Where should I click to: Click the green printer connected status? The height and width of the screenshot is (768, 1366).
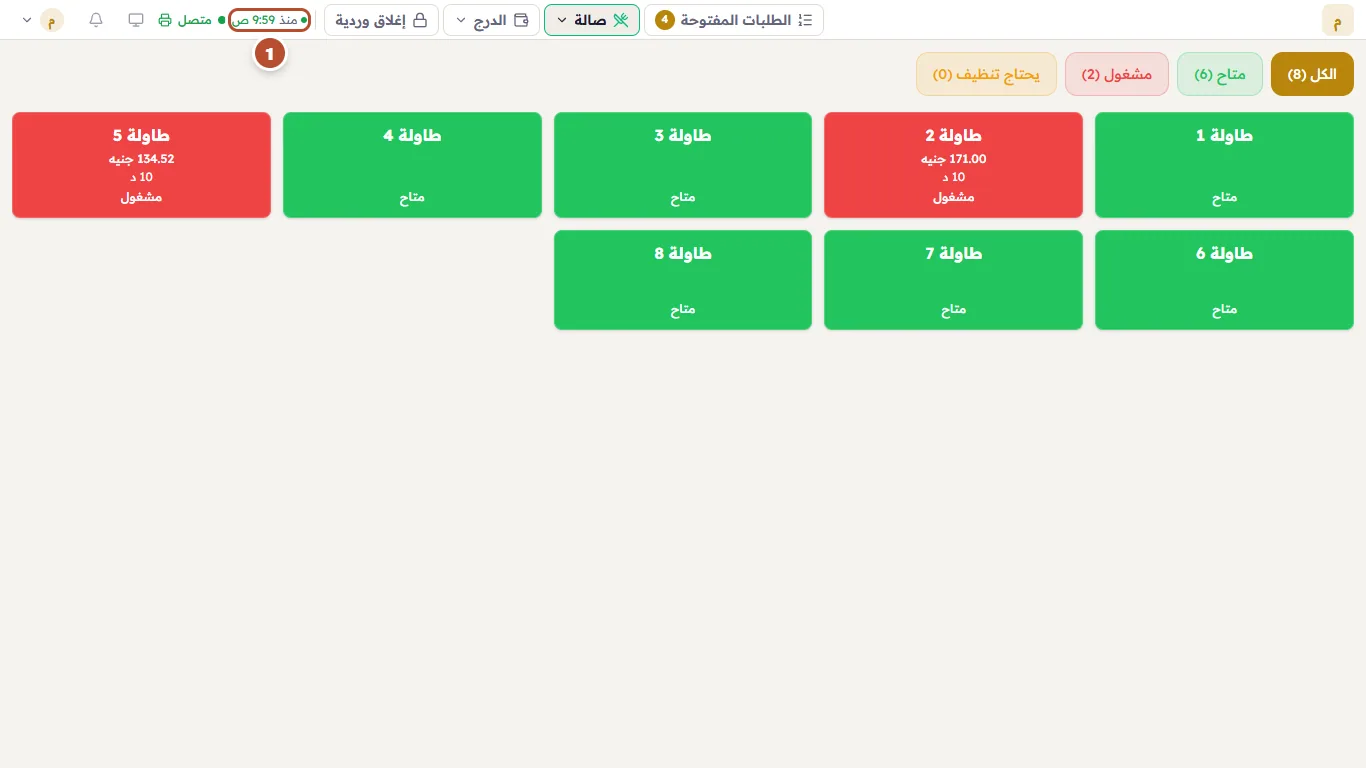click(191, 20)
